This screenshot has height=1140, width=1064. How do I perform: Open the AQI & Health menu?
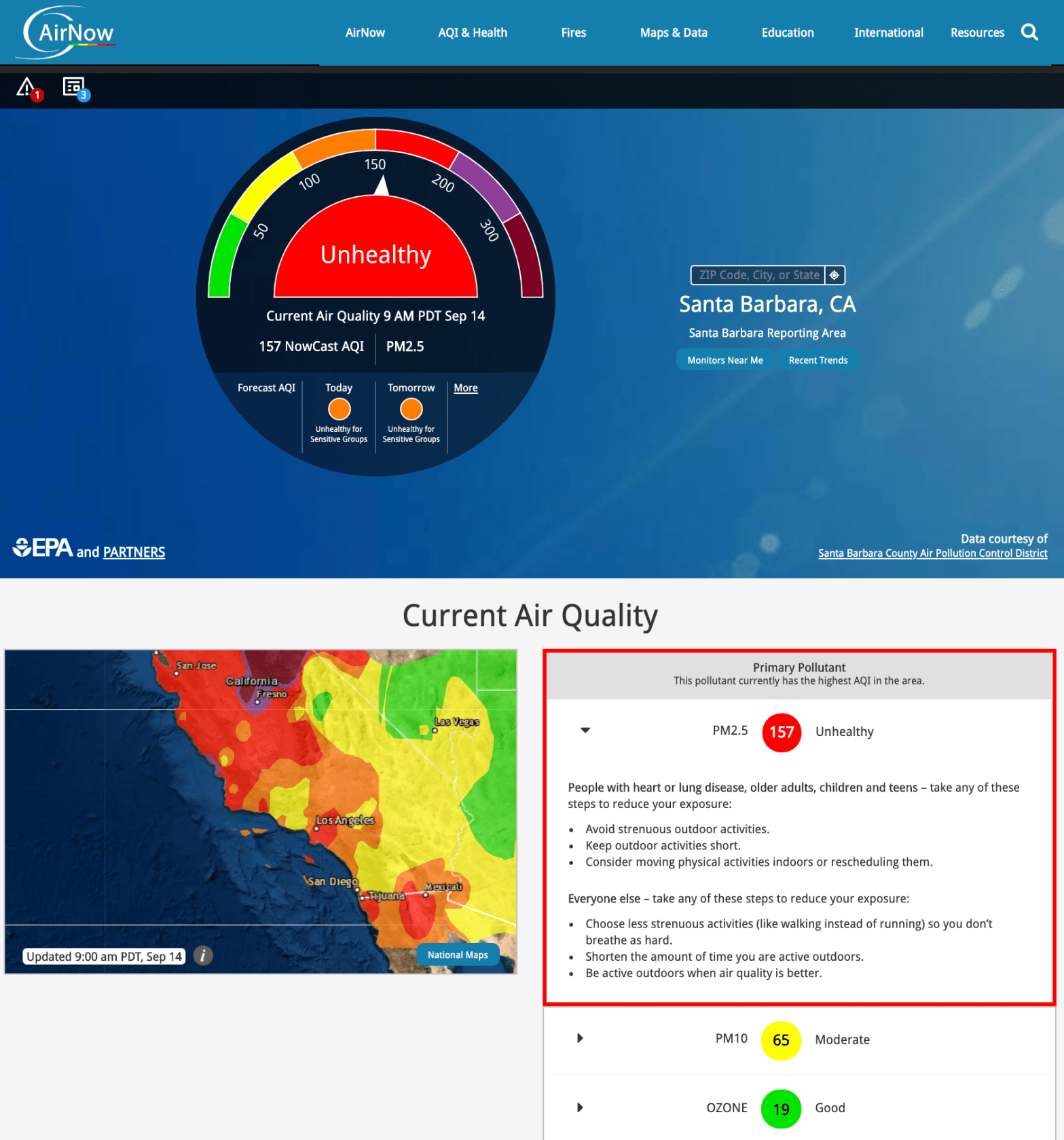pos(472,33)
